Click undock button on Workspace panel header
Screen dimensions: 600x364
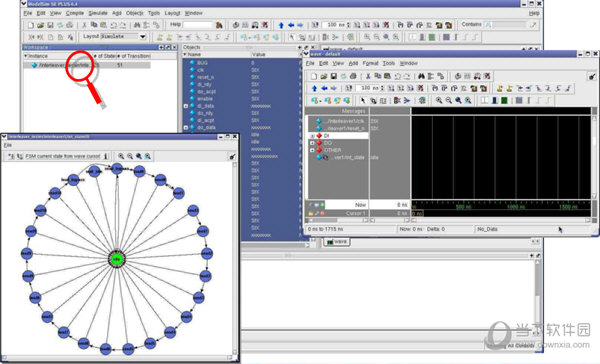pyautogui.click(x=168, y=47)
